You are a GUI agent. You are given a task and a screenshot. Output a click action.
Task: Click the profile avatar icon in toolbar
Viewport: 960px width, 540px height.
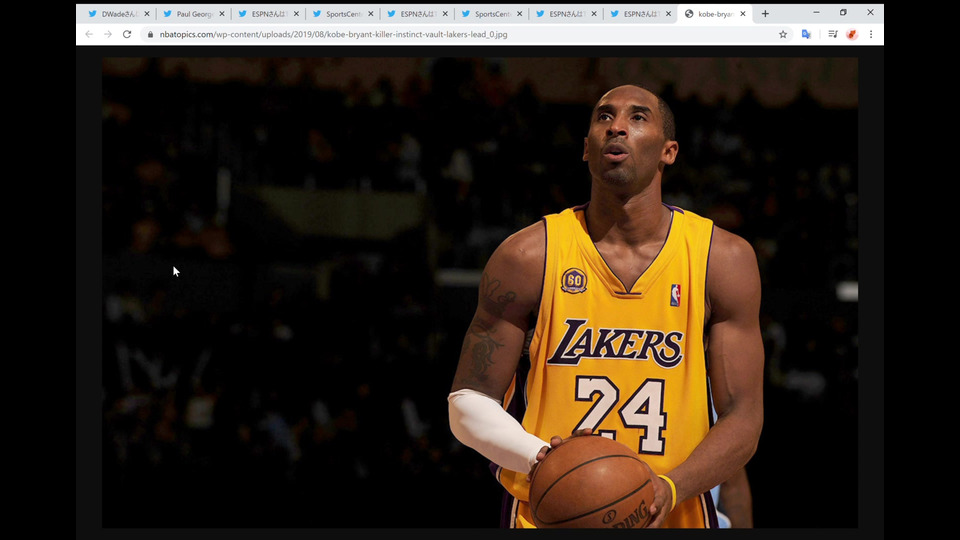pos(852,34)
